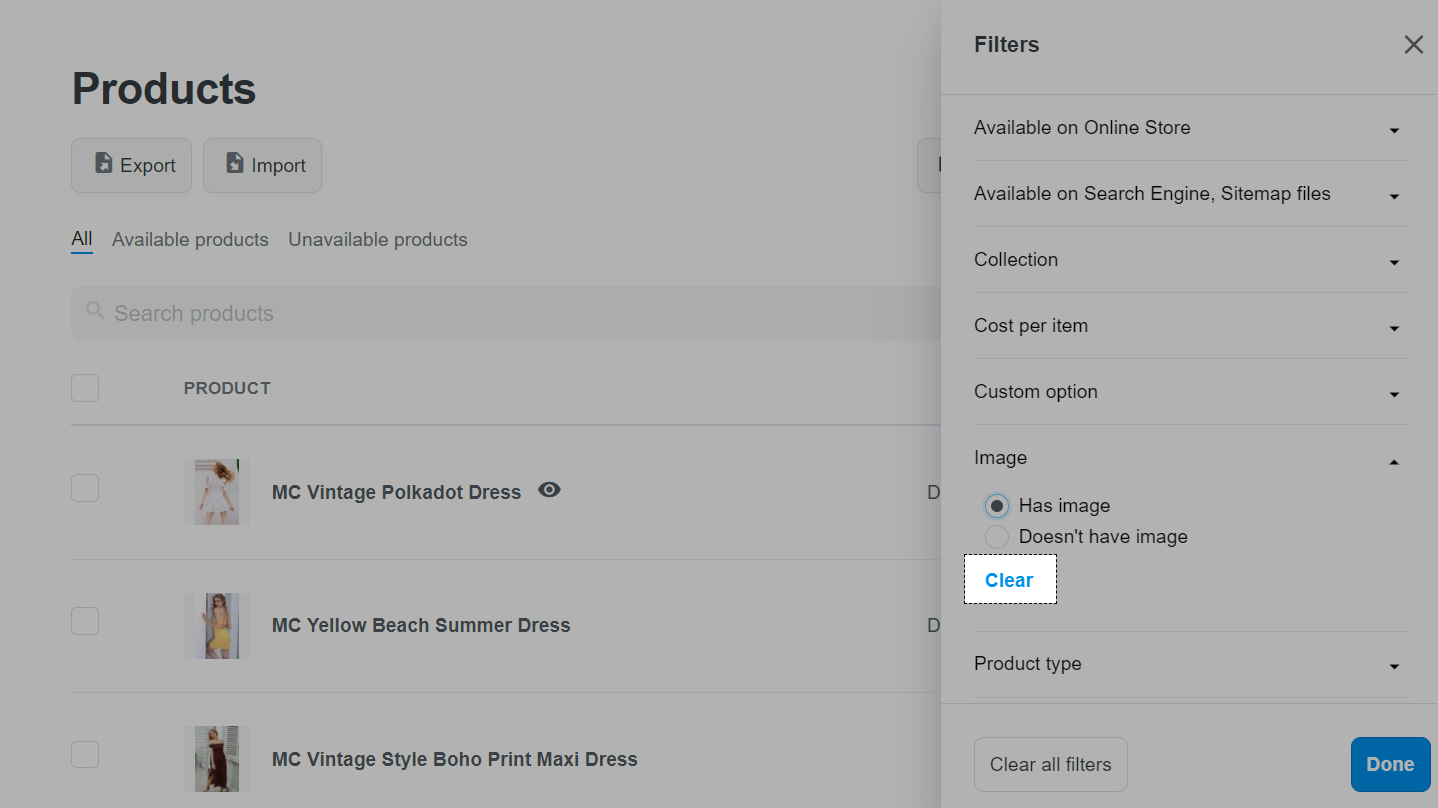Screen dimensions: 1438x808
Task: Click the Import button
Action: click(x=262, y=165)
